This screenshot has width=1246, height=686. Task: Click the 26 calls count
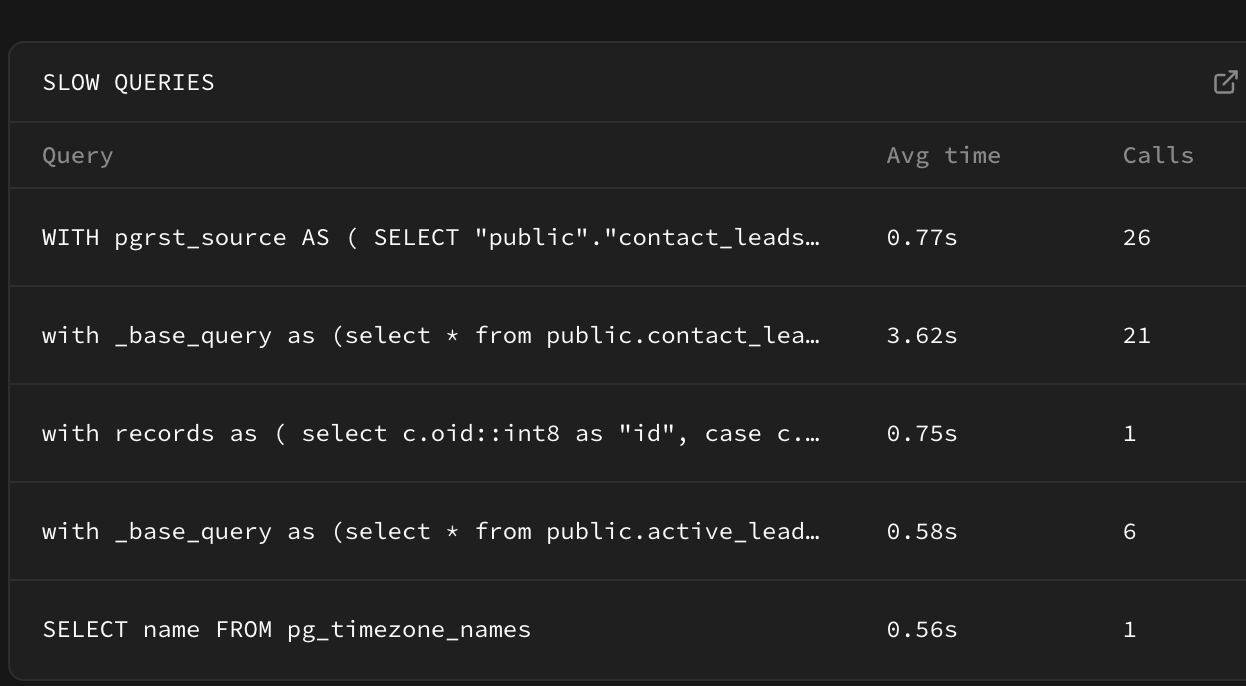[1136, 238]
